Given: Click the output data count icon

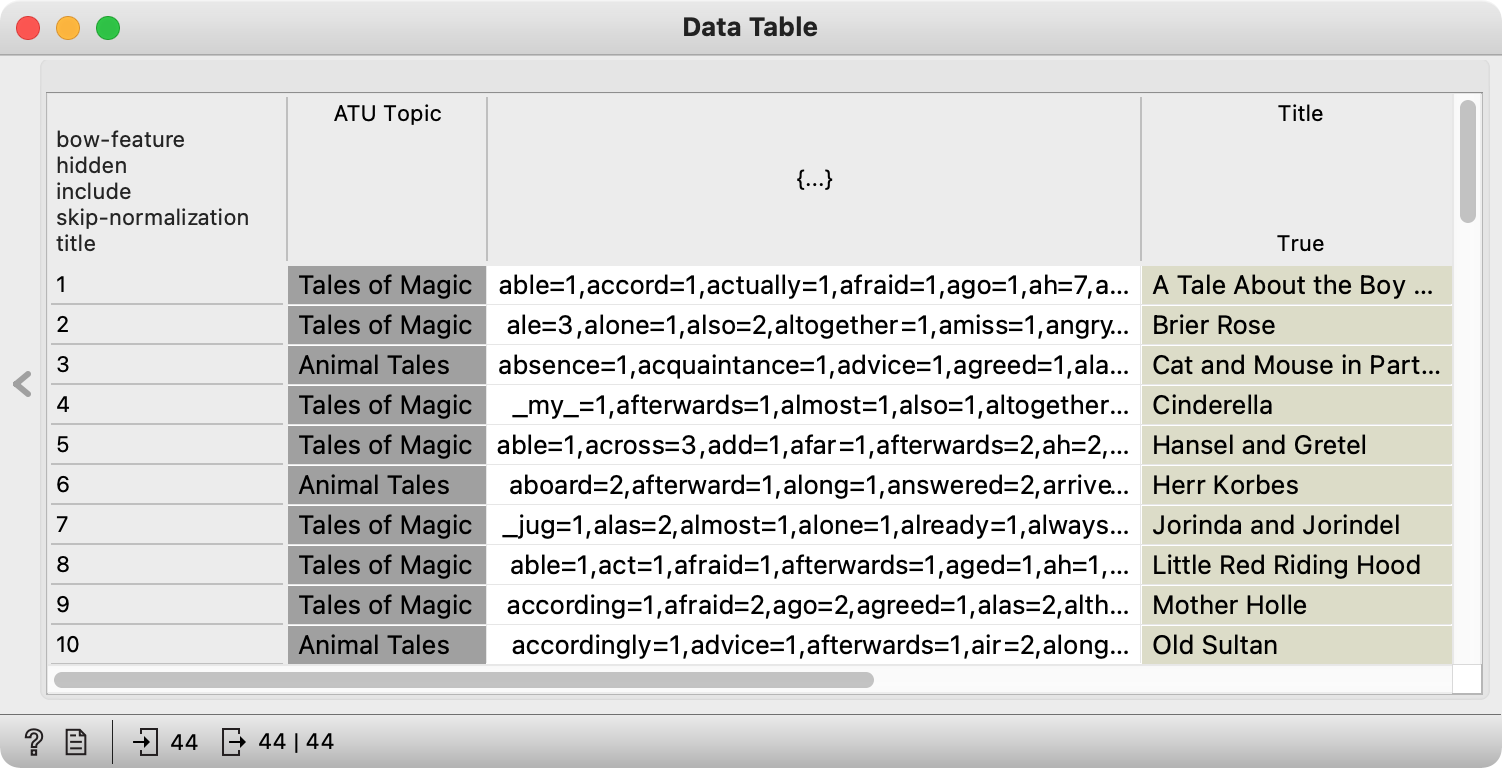Looking at the screenshot, I should (234, 742).
